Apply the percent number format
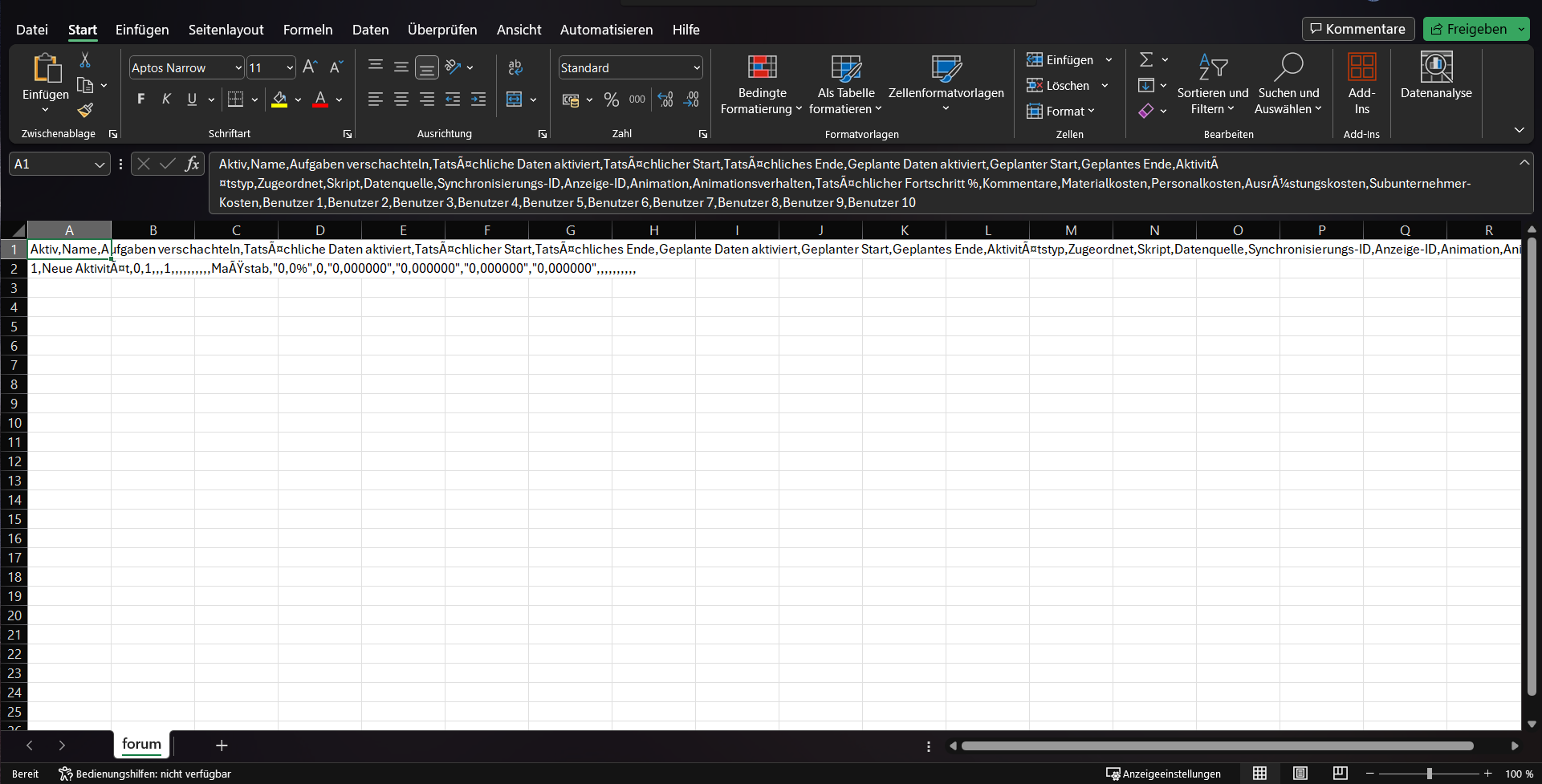 coord(611,100)
